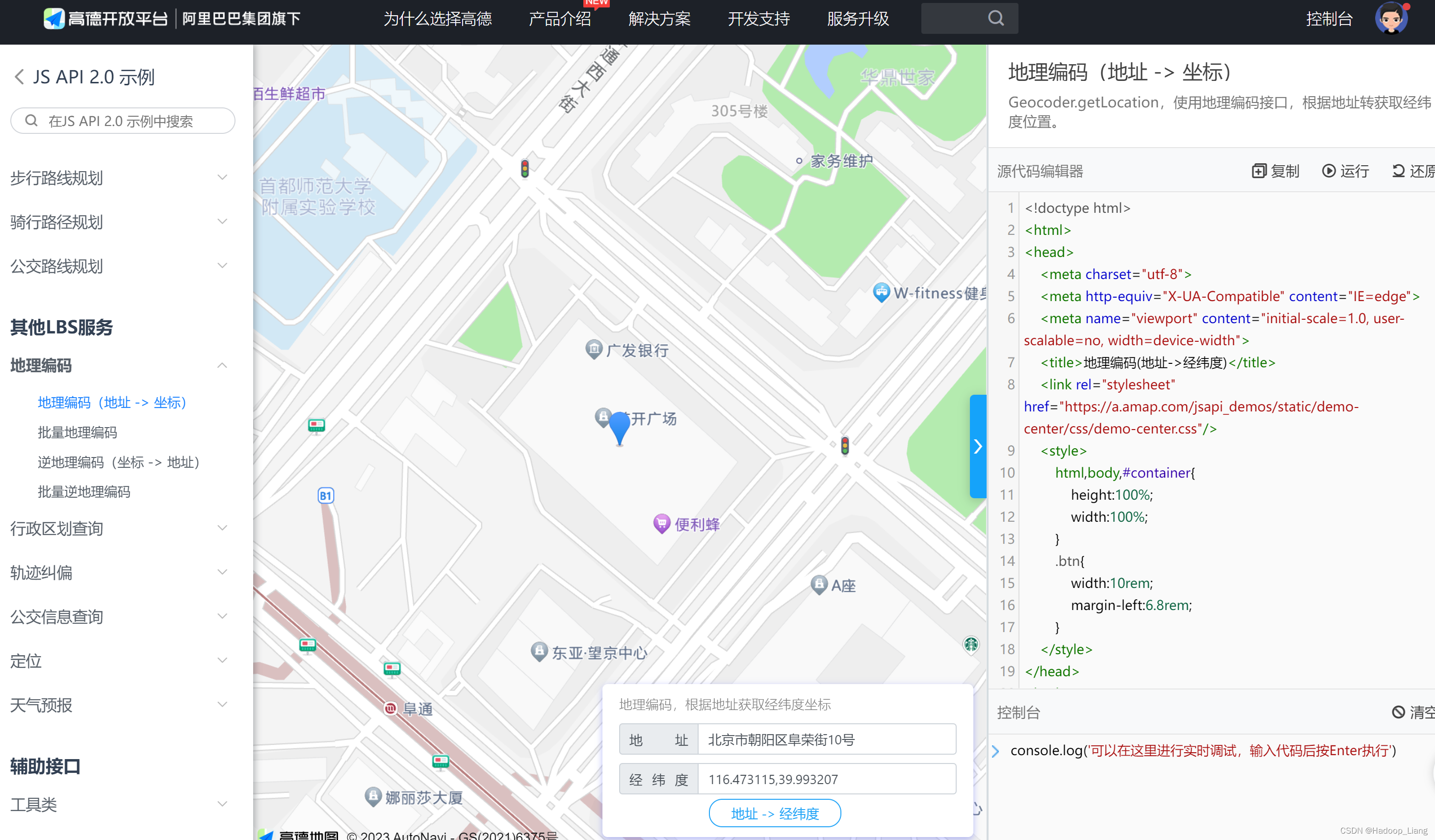
Task: Click the blue chevron to expand the panel
Action: pyautogui.click(x=978, y=447)
